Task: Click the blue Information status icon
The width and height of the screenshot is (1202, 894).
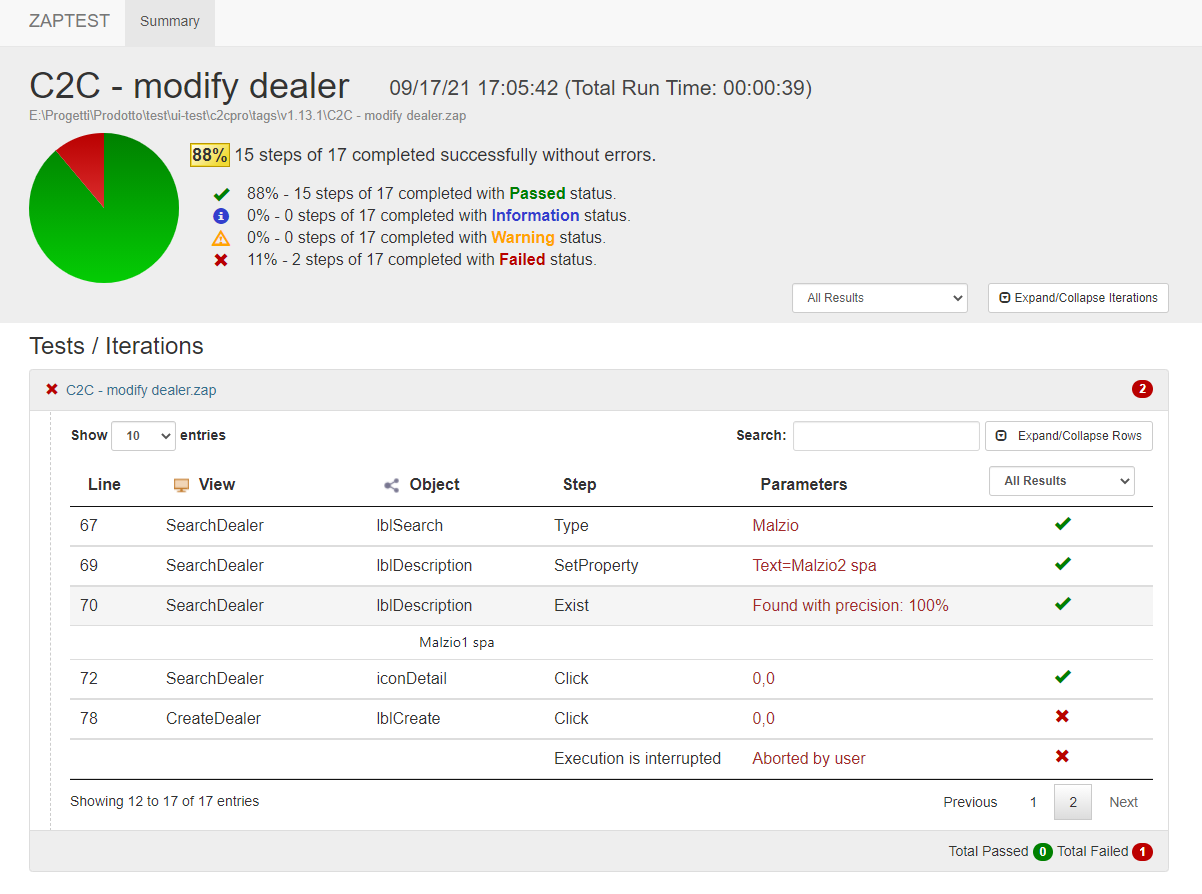Action: coord(222,216)
